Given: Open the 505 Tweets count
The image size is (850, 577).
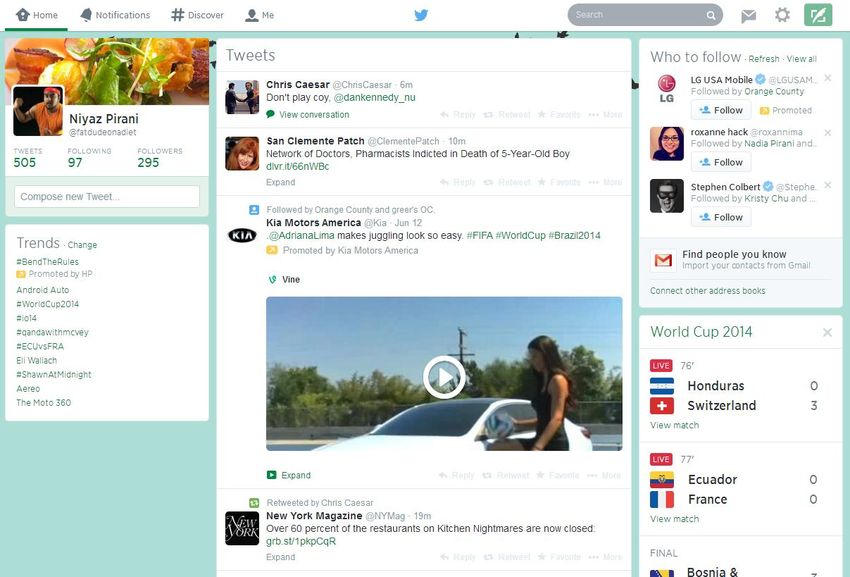Looking at the screenshot, I should tap(27, 158).
